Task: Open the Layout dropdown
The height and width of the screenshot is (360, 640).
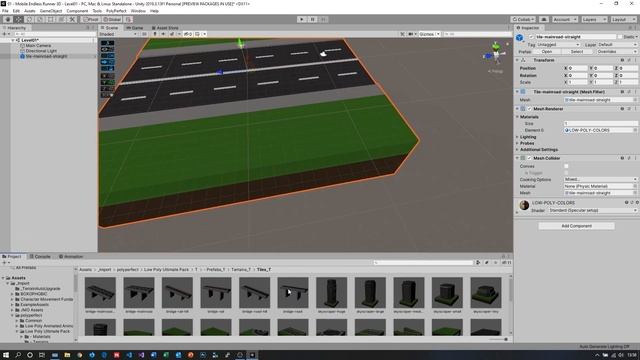Action: [623, 19]
